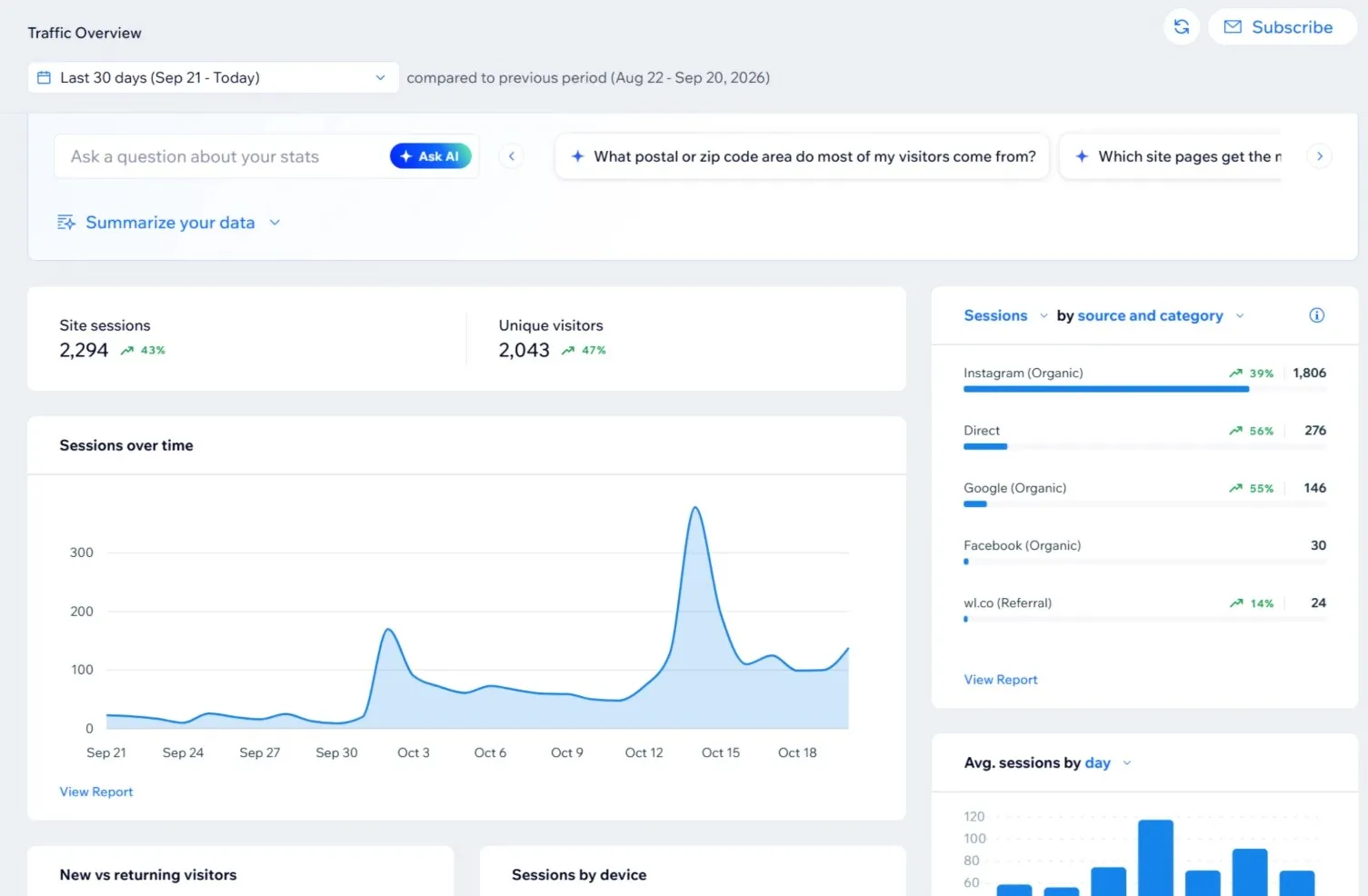Open the Avg. sessions by day dropdown
1368x896 pixels.
(x=1107, y=763)
